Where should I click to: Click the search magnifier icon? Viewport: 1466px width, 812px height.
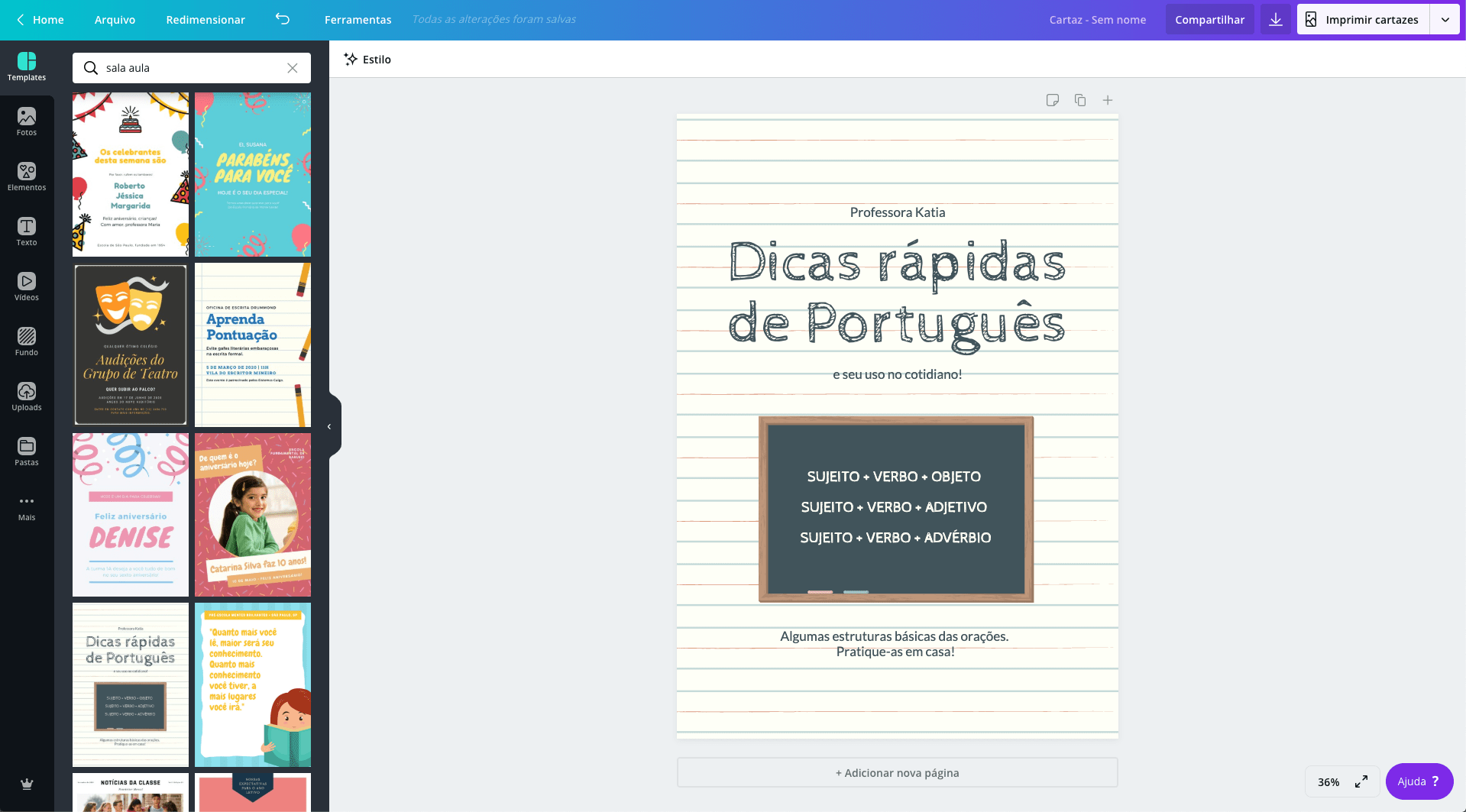(91, 68)
